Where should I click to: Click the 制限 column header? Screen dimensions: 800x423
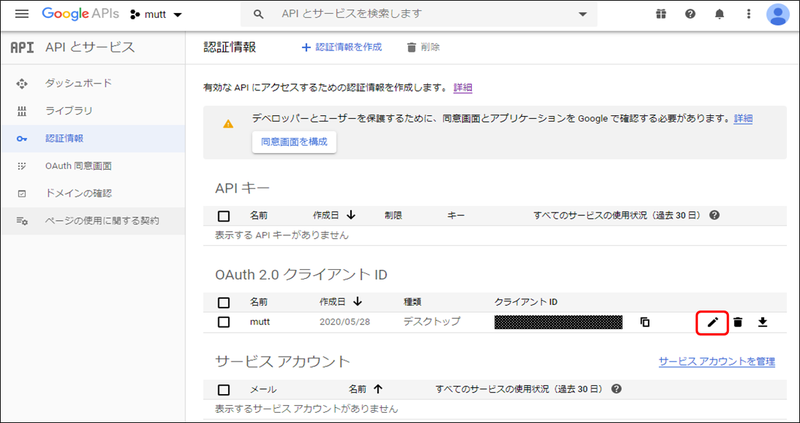pos(393,216)
